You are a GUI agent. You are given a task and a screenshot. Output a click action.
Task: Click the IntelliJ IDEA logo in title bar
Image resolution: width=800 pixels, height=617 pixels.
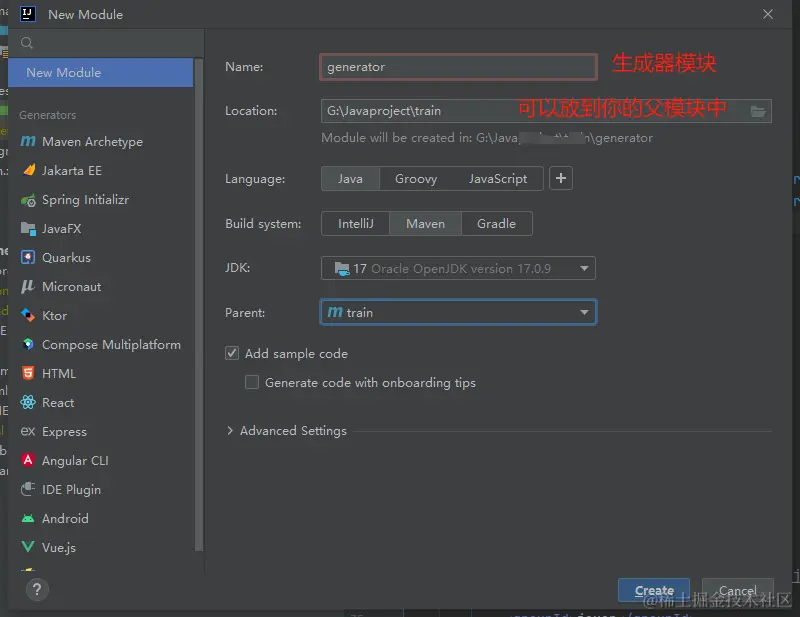pos(28,14)
